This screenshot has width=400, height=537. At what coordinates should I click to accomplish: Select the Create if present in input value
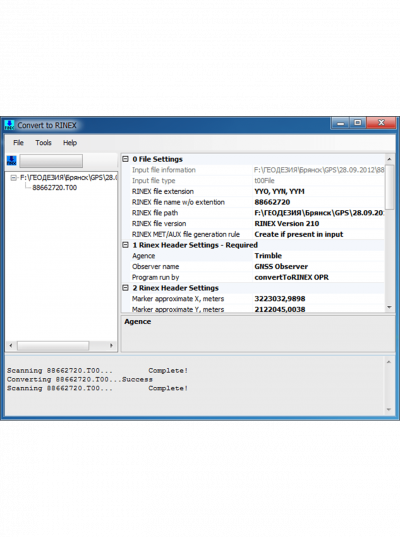[x=318, y=234]
